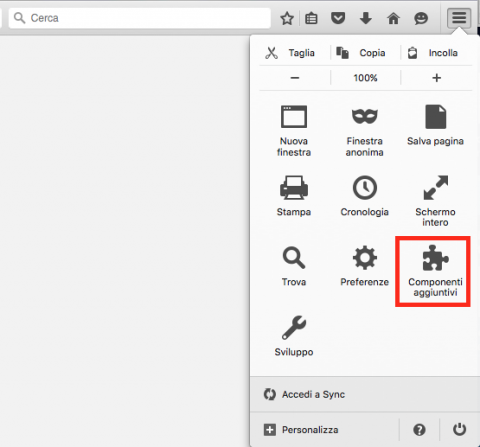Bookmark this page with the star icon

[x=287, y=18]
